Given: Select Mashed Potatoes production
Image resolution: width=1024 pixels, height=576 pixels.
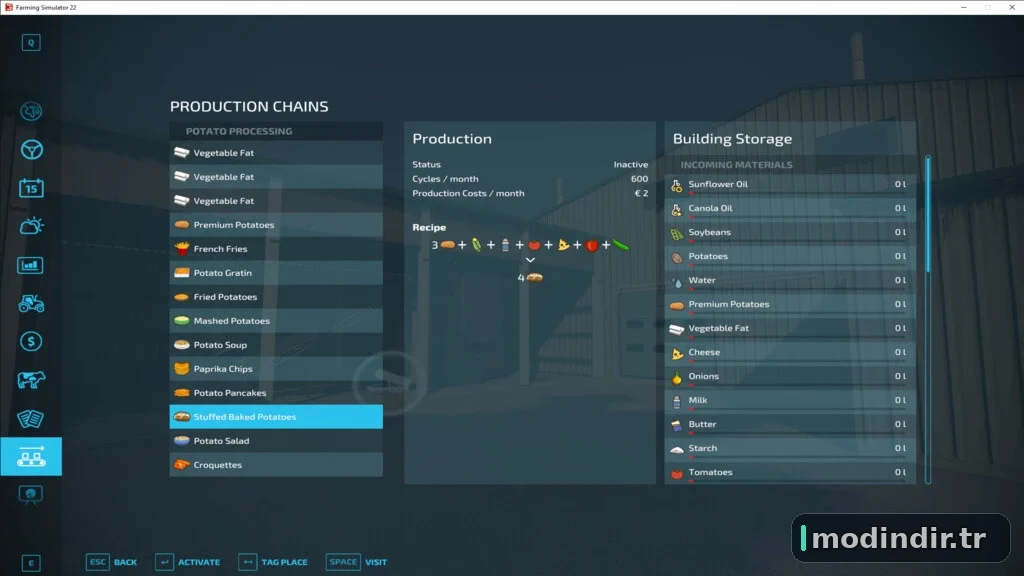Looking at the screenshot, I should 276,321.
